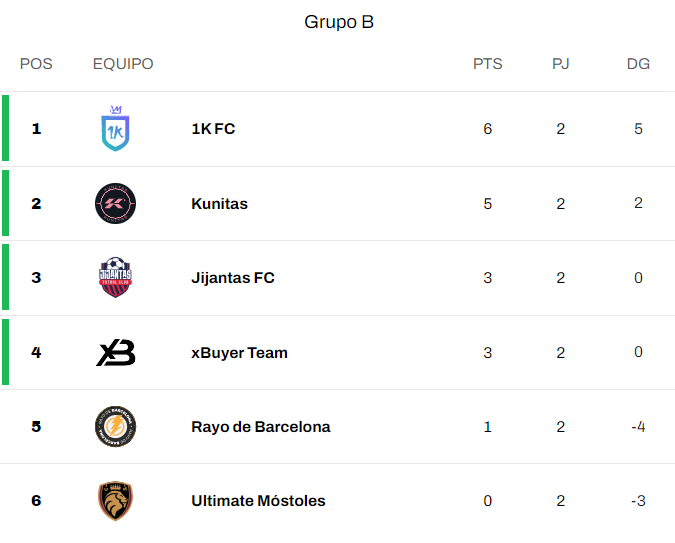Click 1K FC's points value 6
The width and height of the screenshot is (675, 543).
pyautogui.click(x=487, y=129)
